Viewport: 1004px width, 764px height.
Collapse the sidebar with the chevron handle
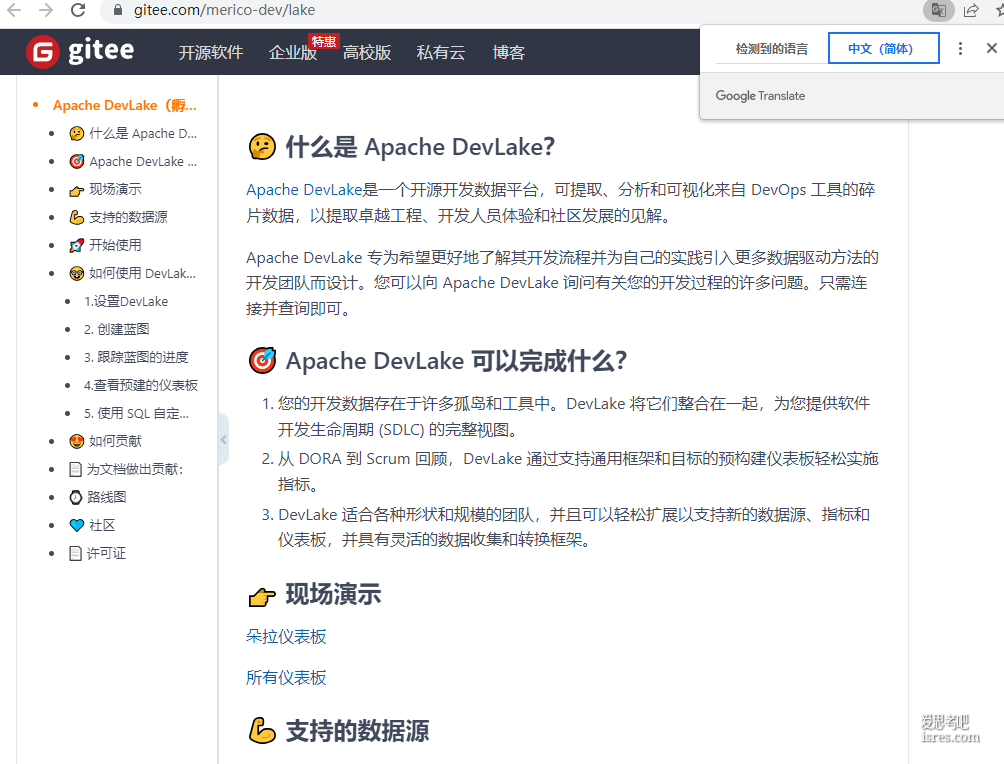[x=223, y=439]
